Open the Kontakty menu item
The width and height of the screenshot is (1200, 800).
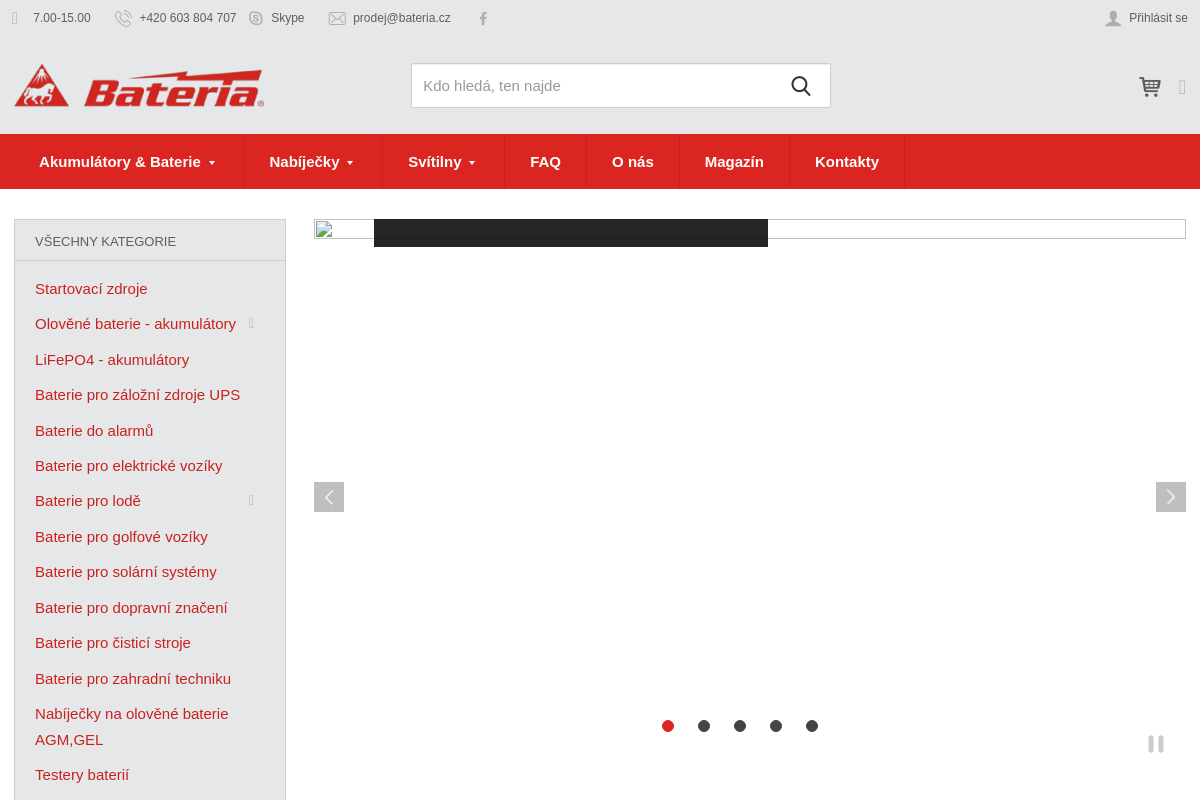click(x=846, y=162)
